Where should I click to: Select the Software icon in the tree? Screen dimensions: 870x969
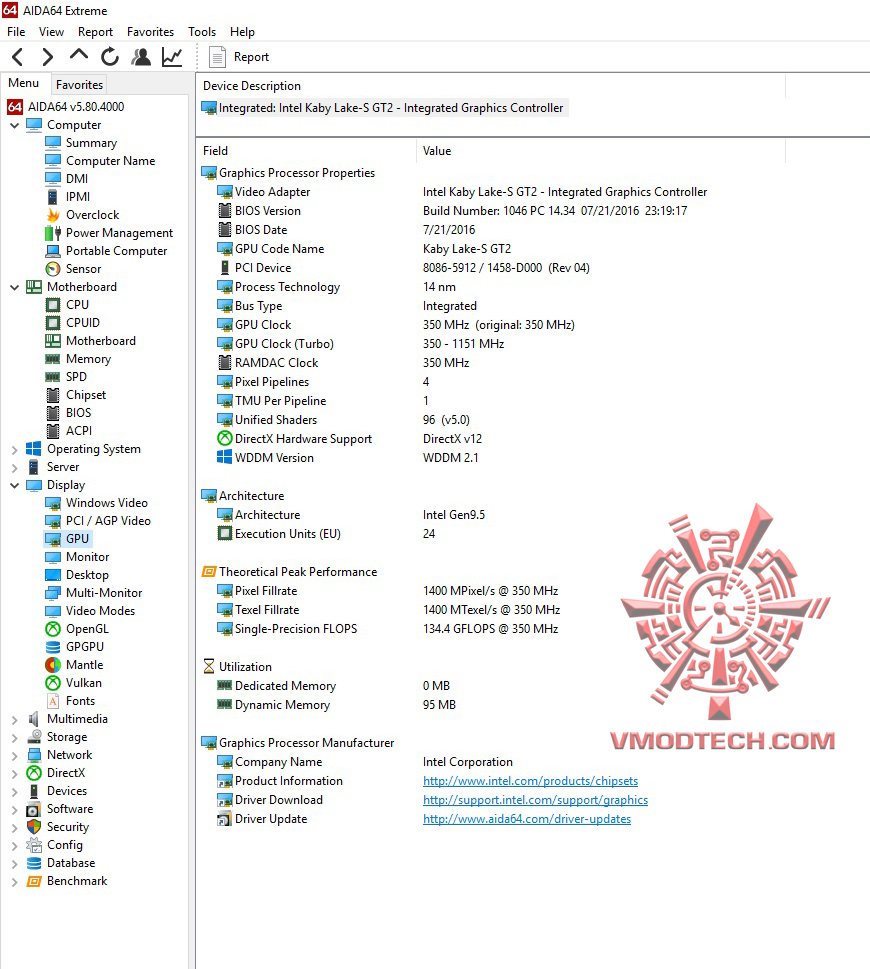[34, 809]
